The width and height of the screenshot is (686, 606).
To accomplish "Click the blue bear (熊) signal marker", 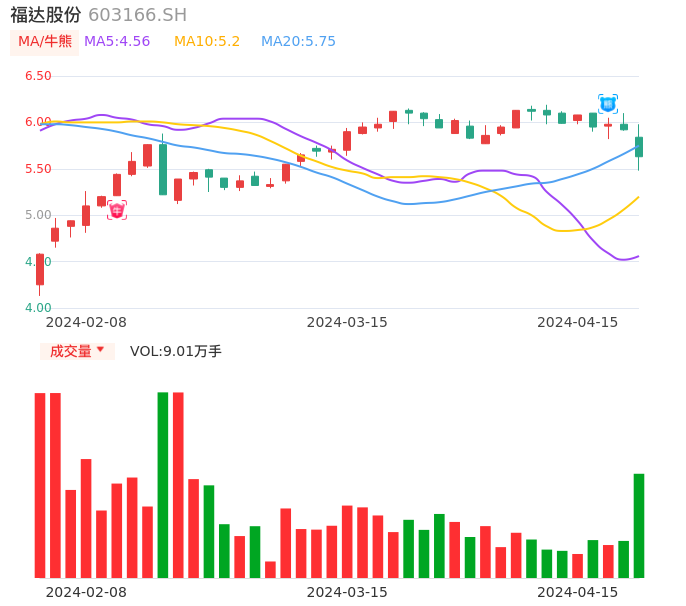I will [x=608, y=104].
